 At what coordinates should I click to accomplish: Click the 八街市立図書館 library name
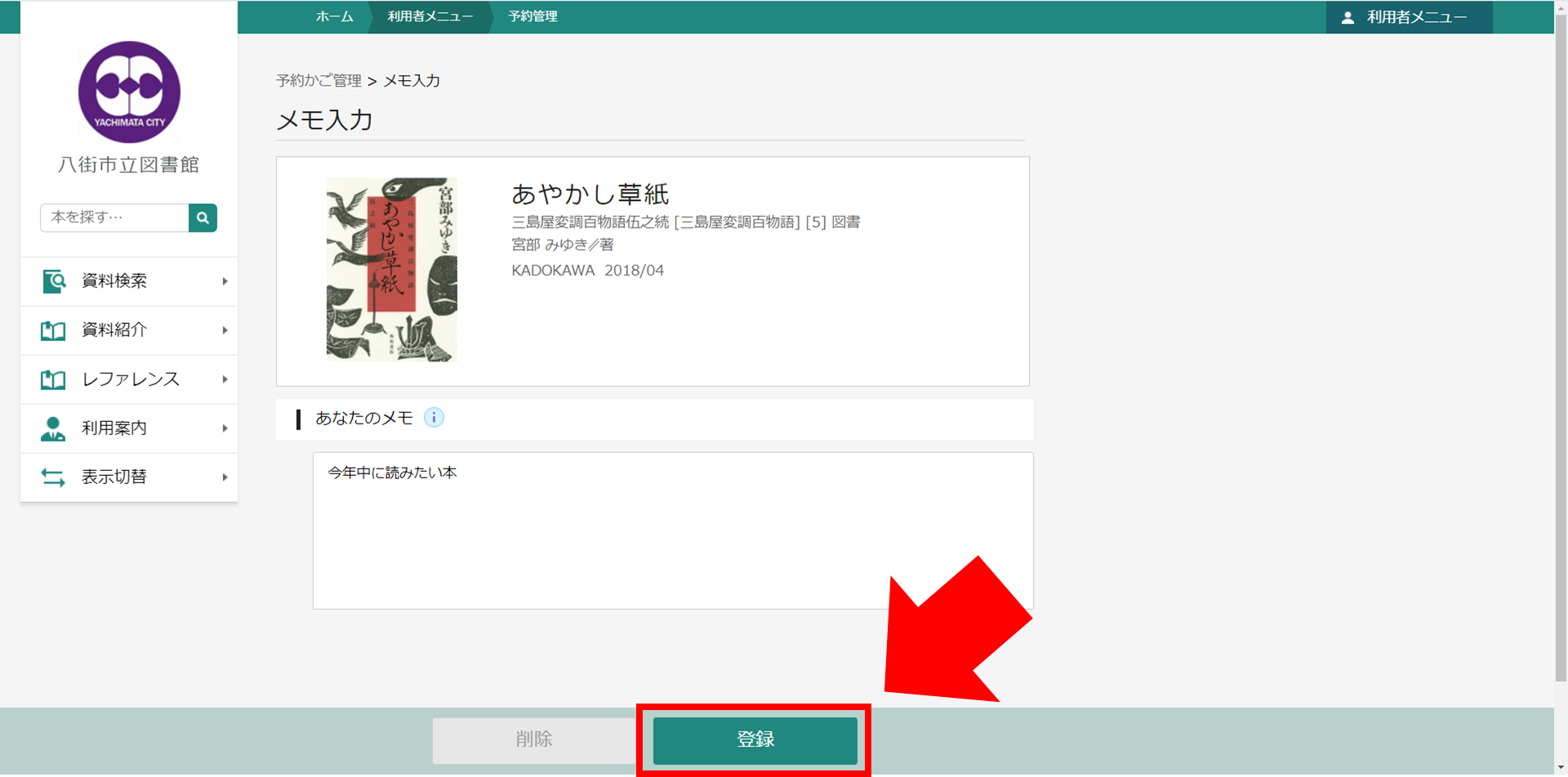pyautogui.click(x=129, y=165)
